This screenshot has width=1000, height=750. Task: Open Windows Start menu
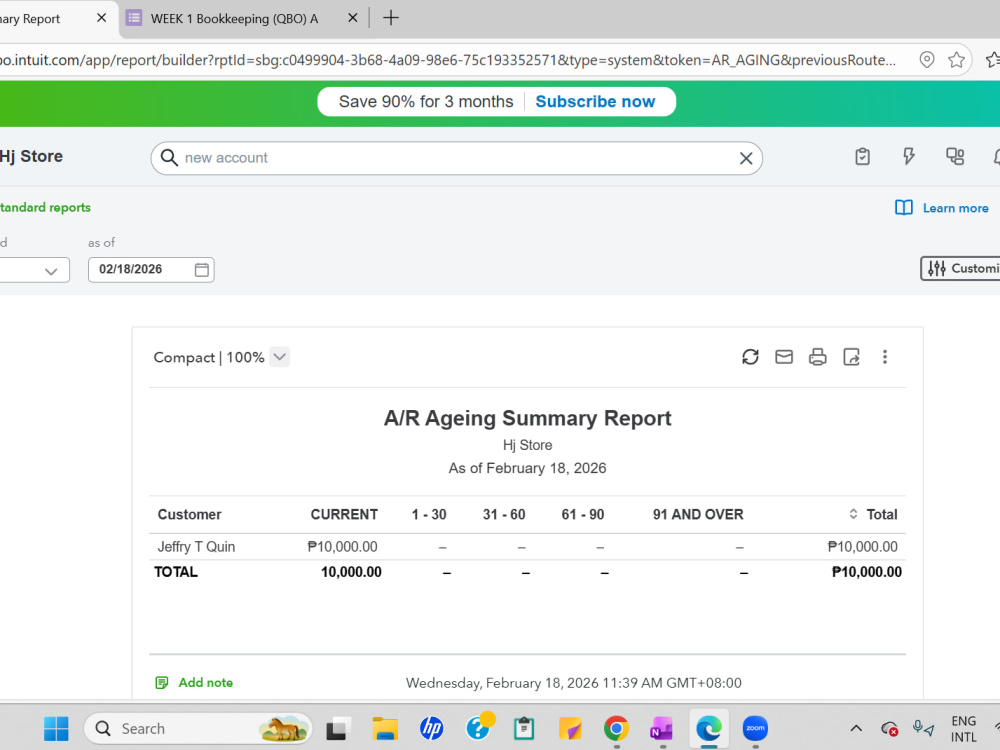coord(56,728)
